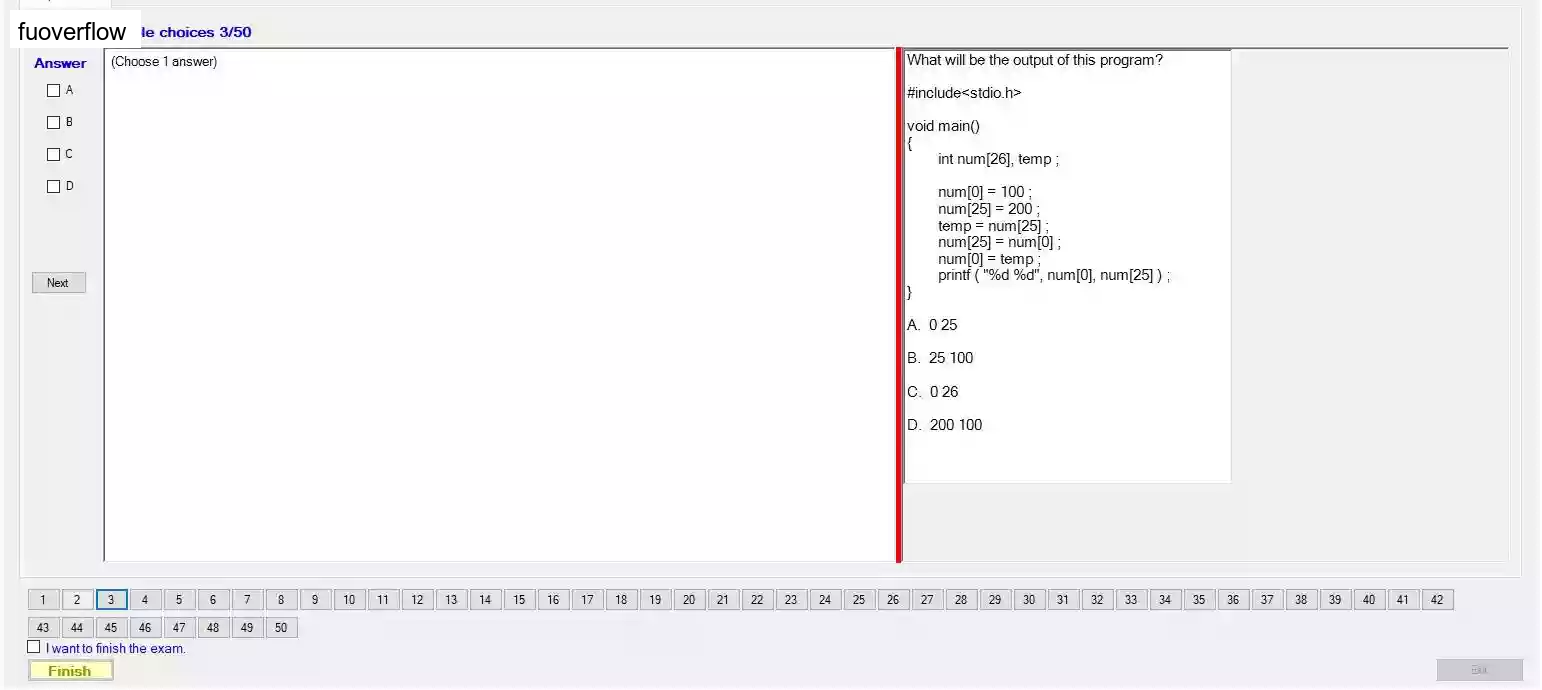This screenshot has height=690, width=1542.
Task: Open question 41
Action: point(1403,600)
